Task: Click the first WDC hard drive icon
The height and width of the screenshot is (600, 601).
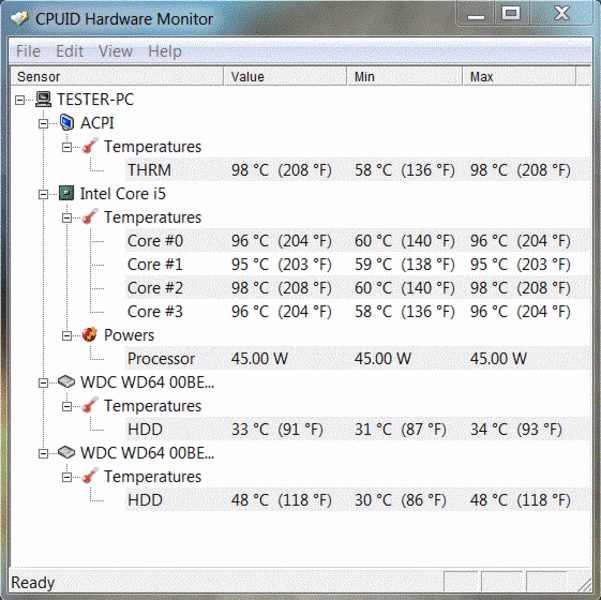Action: point(66,381)
